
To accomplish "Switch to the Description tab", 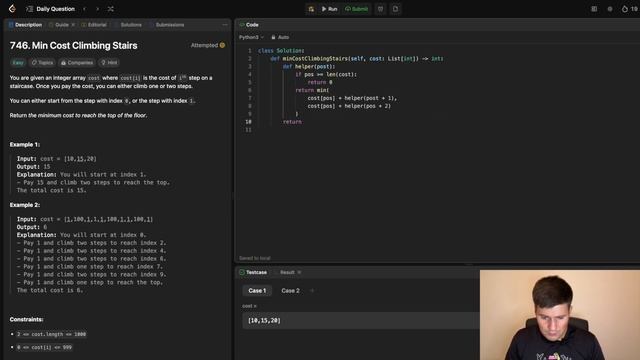I will coord(25,25).
